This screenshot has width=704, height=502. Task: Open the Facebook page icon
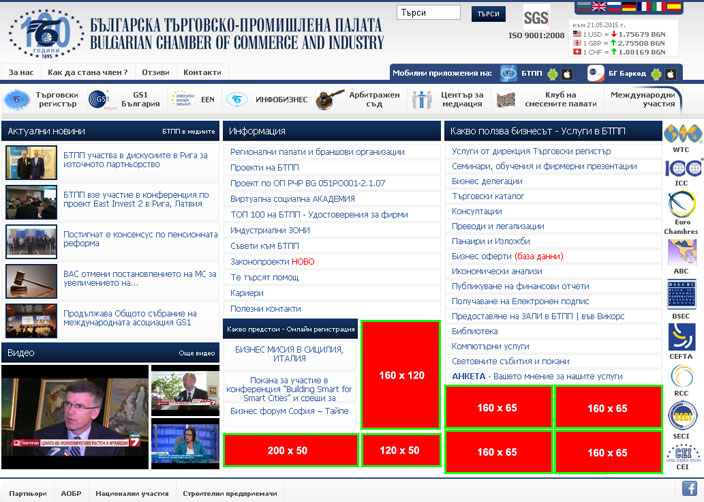click(689, 489)
